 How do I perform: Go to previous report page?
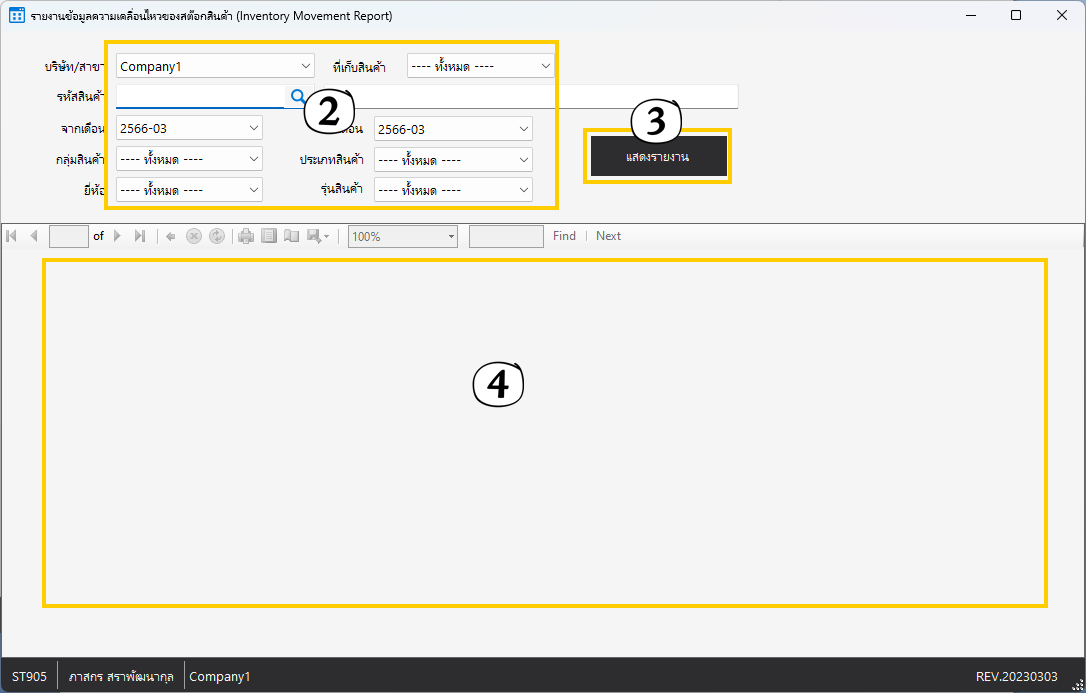click(x=34, y=236)
